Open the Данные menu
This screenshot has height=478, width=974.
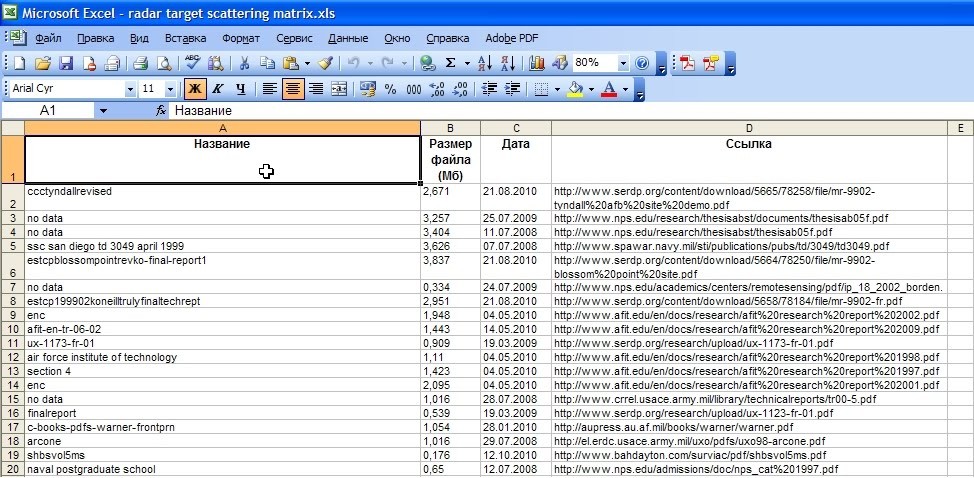click(x=348, y=38)
